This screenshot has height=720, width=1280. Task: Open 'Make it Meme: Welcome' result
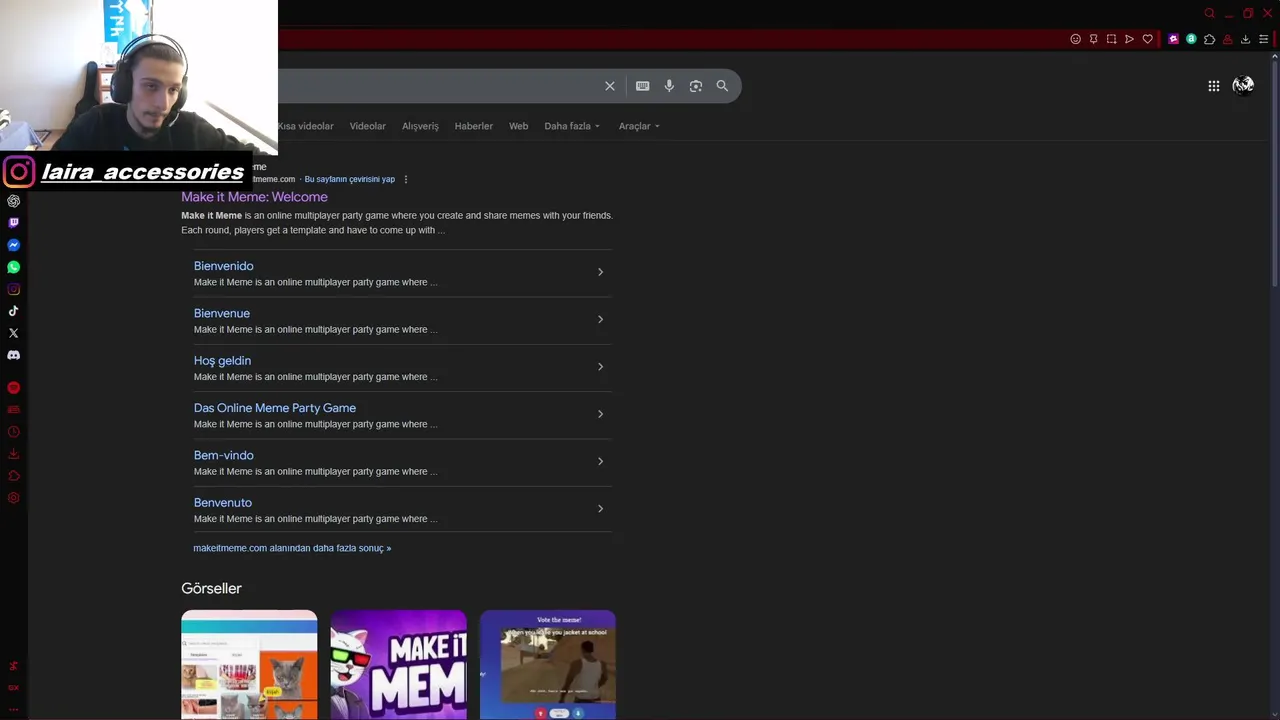point(254,197)
